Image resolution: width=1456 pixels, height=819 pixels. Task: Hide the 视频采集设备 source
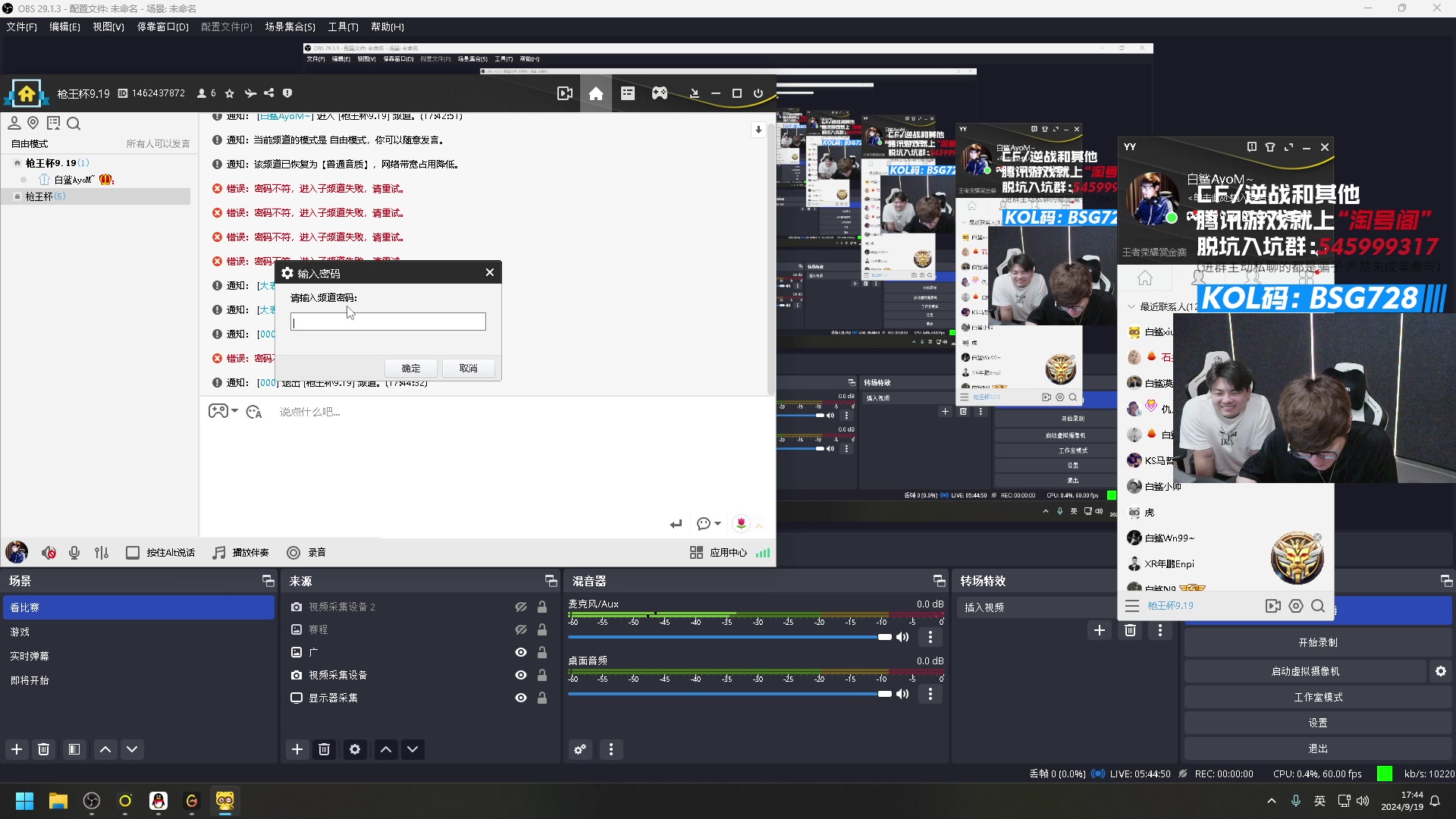(521, 675)
